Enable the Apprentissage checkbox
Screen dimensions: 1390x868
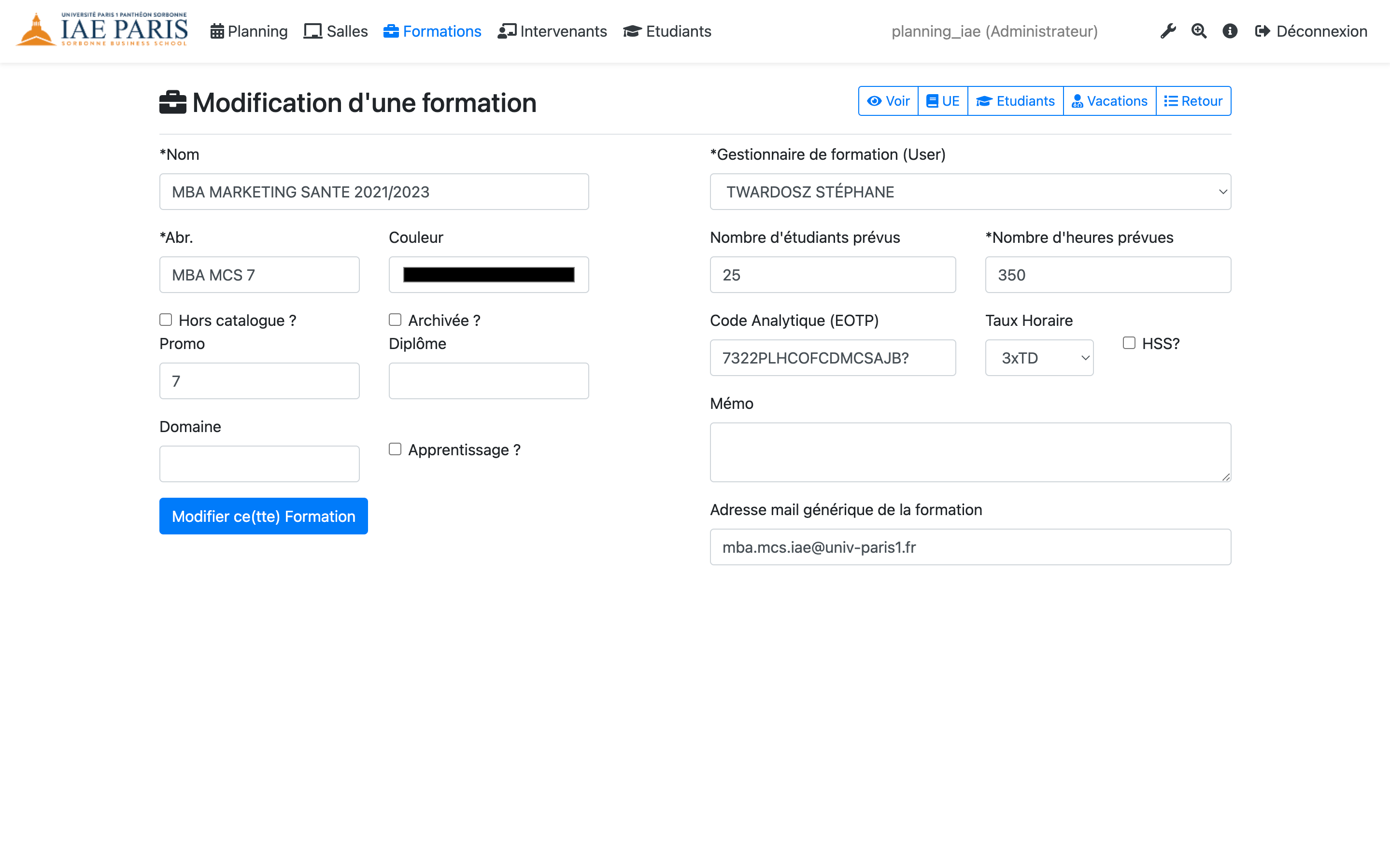[395, 449]
